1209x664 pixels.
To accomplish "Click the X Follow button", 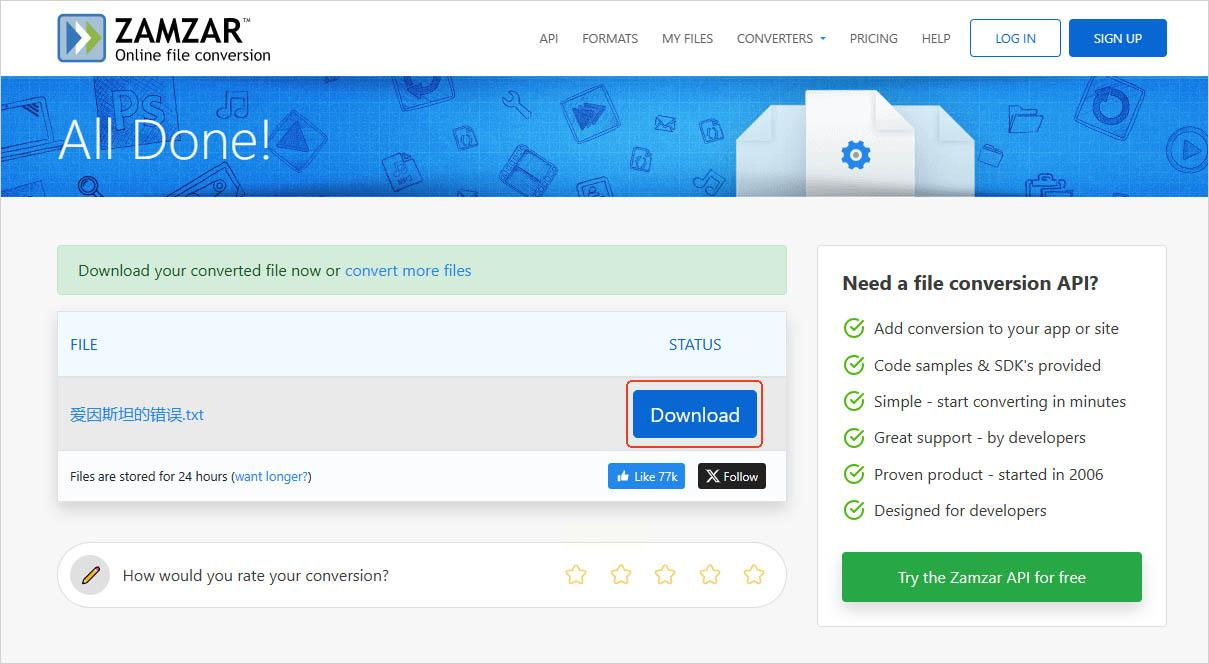I will pos(732,476).
